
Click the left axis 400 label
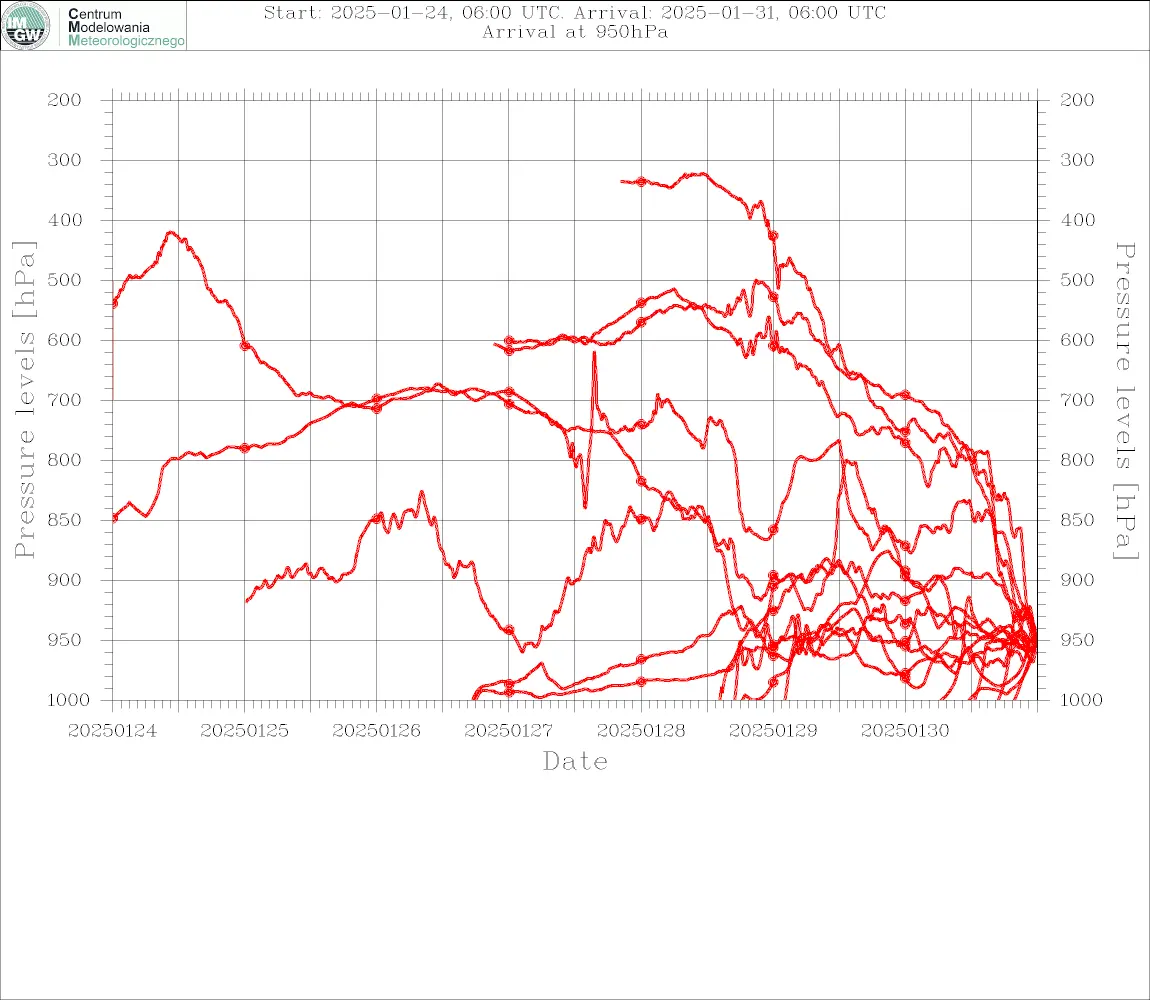pos(65,220)
